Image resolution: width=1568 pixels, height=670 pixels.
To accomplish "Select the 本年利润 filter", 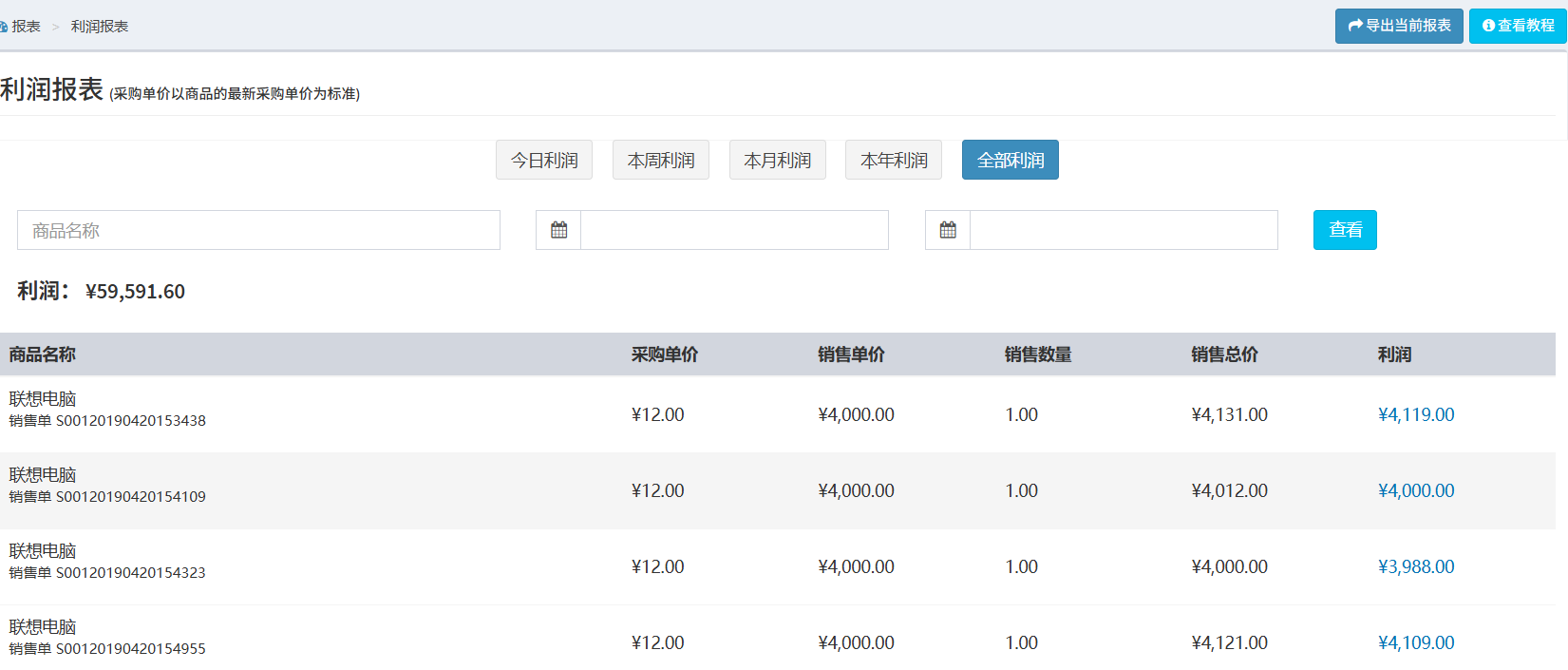I will coord(893,161).
